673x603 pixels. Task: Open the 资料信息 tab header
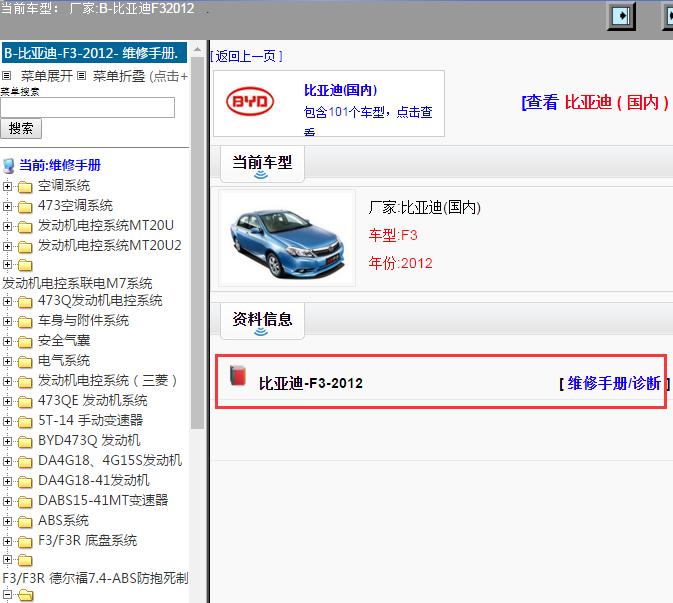pos(262,321)
